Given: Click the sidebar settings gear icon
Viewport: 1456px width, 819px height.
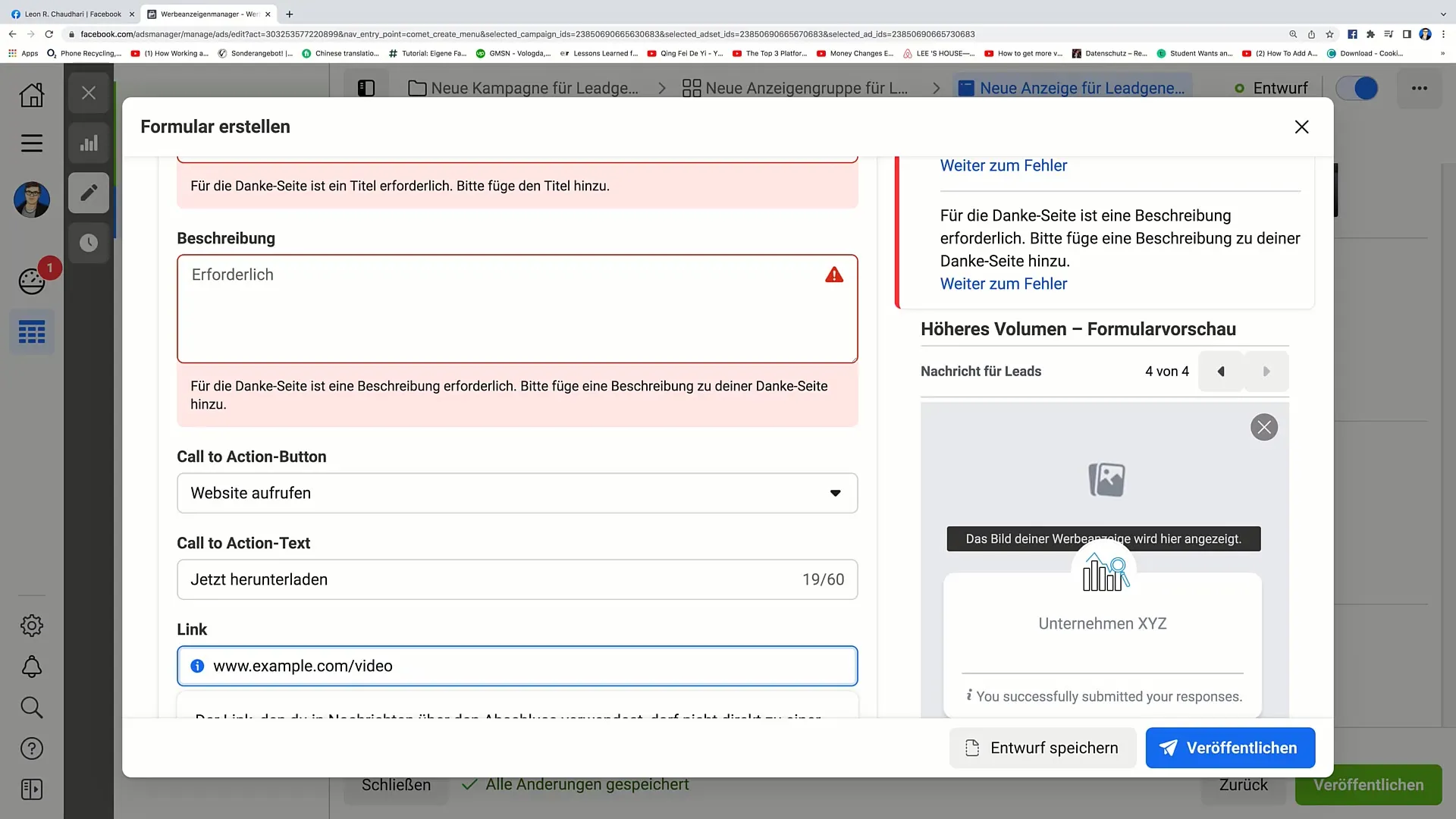Looking at the screenshot, I should click(32, 626).
